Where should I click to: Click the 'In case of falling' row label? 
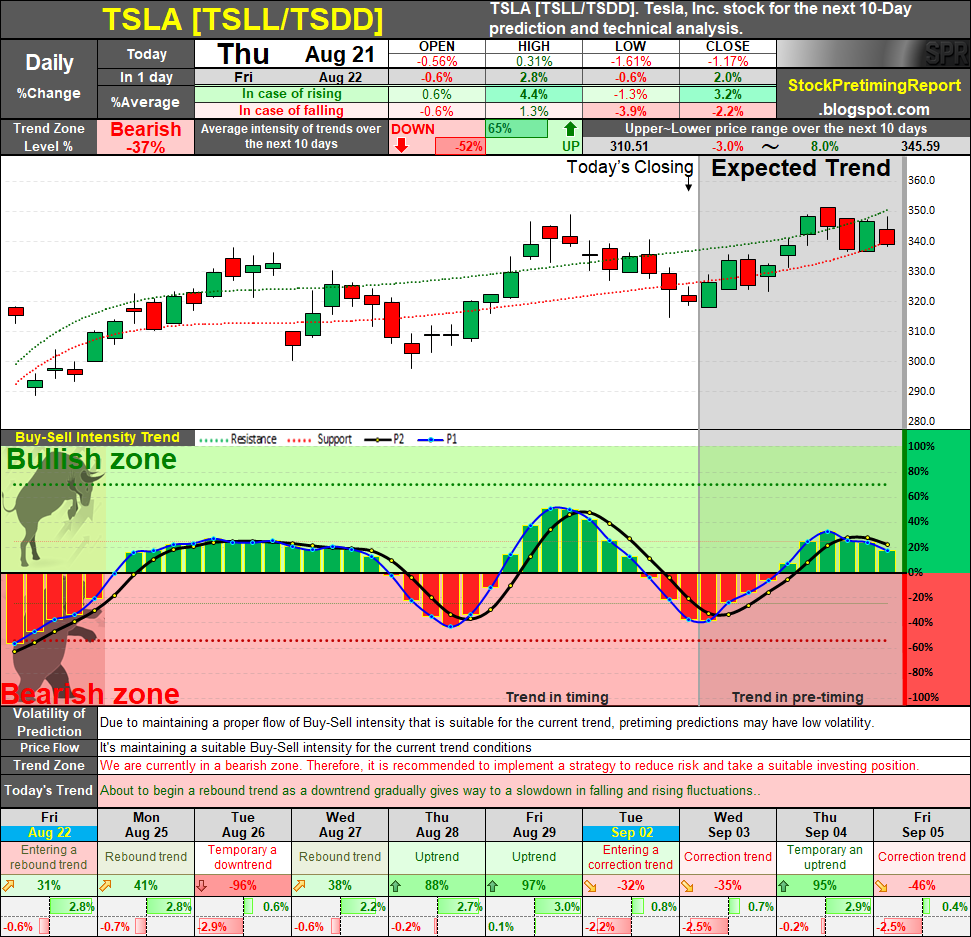coord(292,111)
